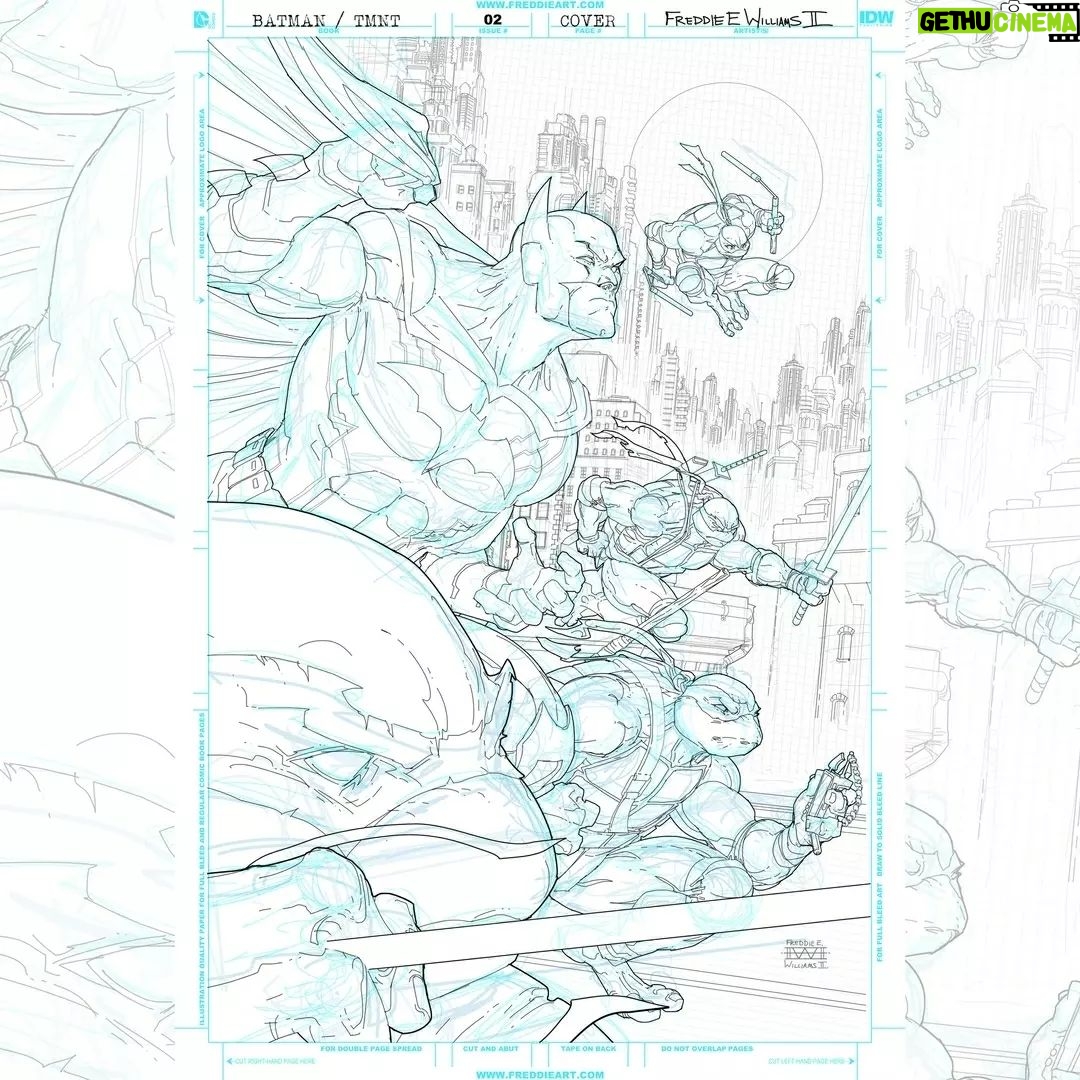Click the "FOR DOUBLE PAGE SPREAD" text
The width and height of the screenshot is (1080, 1080).
click(371, 1048)
